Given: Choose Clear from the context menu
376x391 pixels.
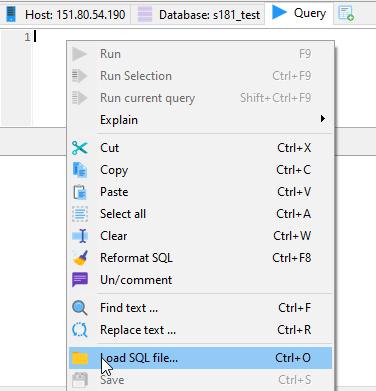Looking at the screenshot, I should click(x=200, y=236).
